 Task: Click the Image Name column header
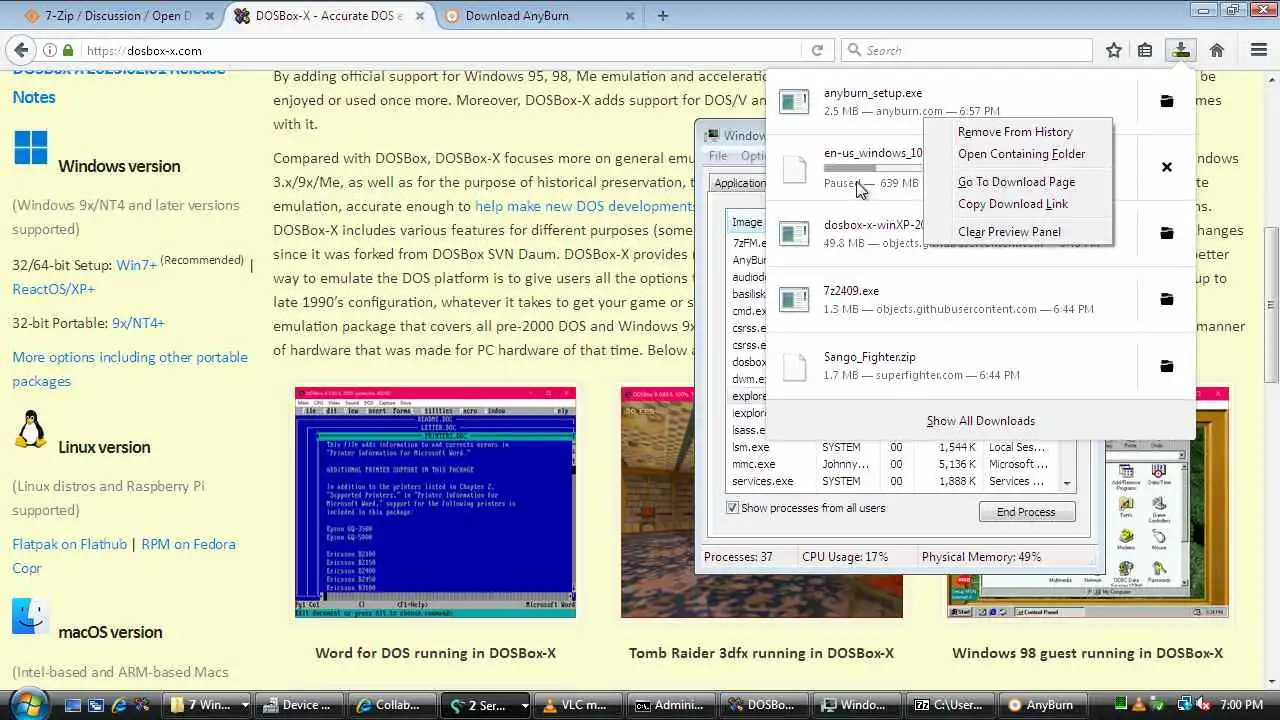pyautogui.click(x=747, y=222)
